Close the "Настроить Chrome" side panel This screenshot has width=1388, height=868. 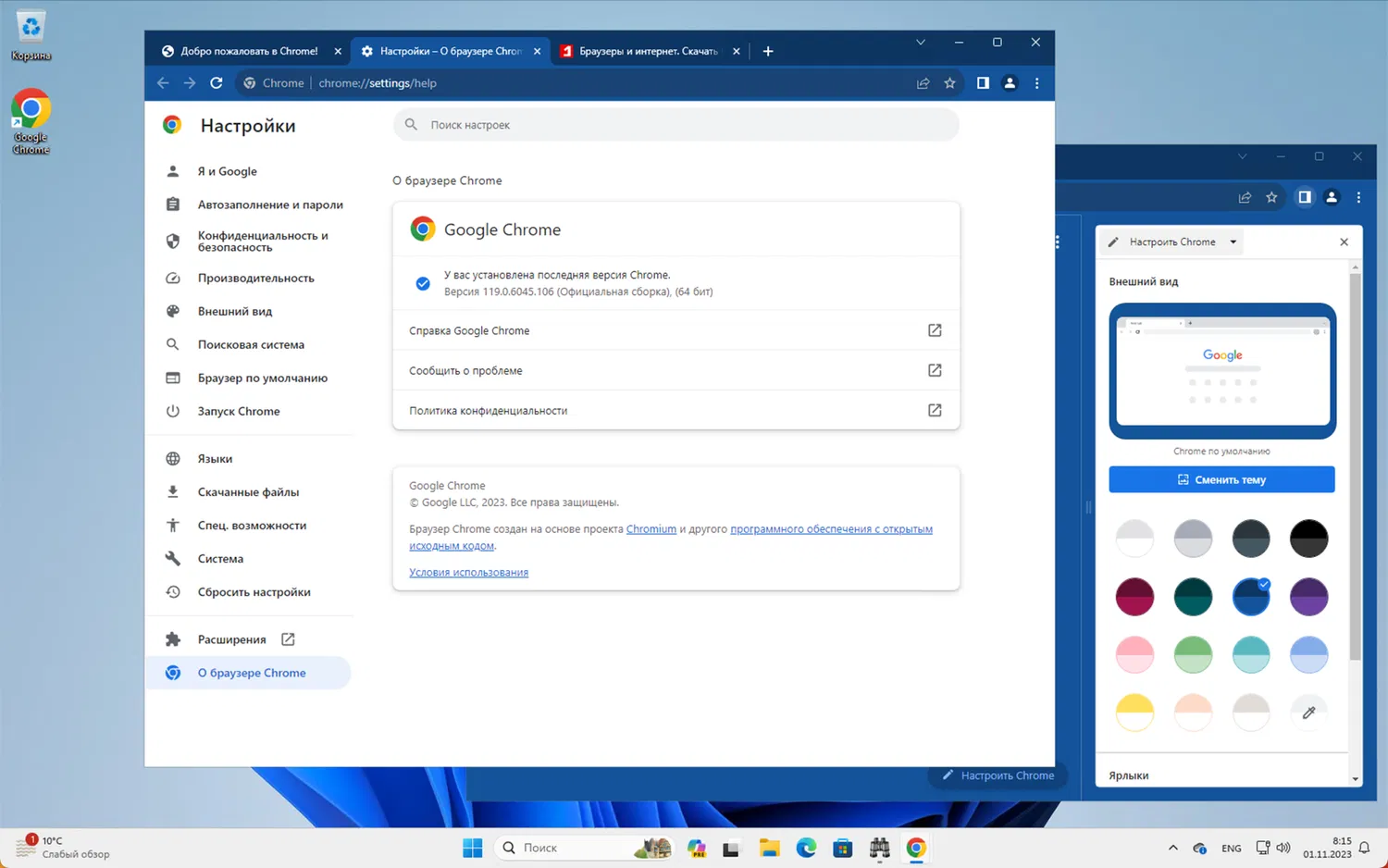[x=1344, y=242]
